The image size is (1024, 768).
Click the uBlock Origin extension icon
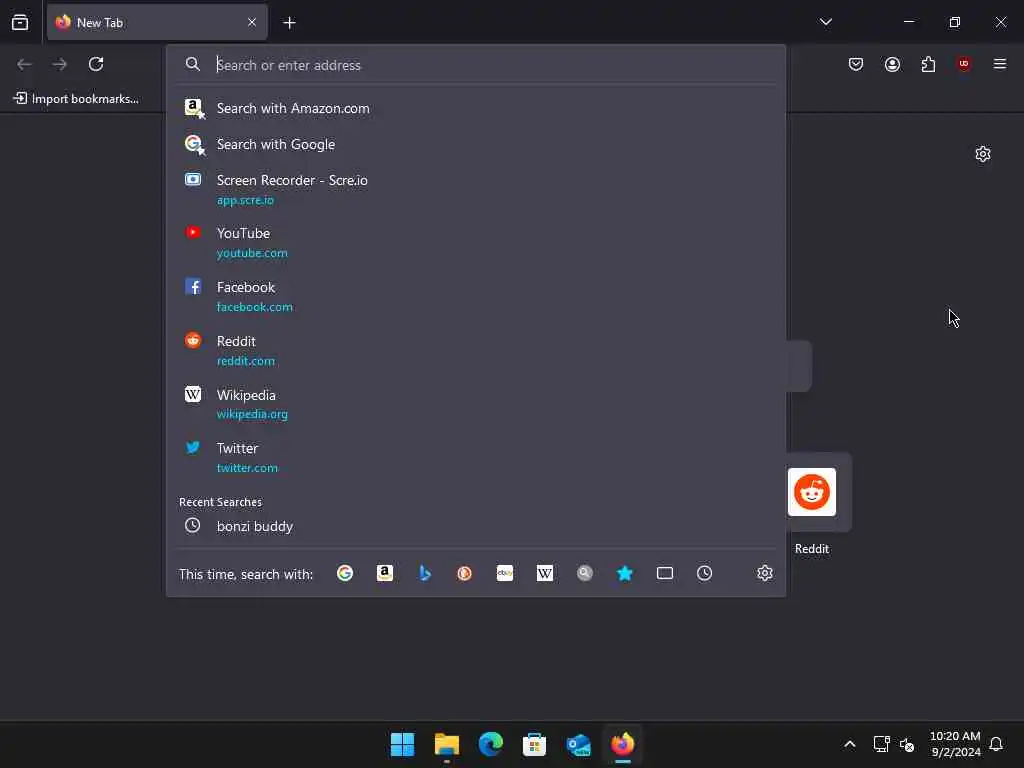(x=963, y=64)
